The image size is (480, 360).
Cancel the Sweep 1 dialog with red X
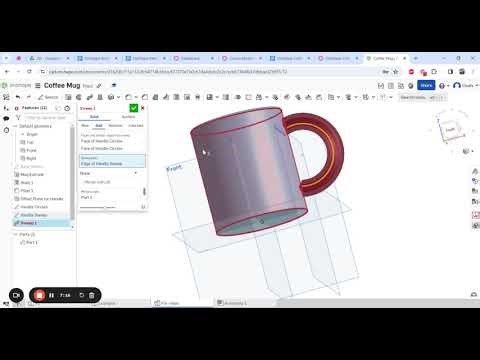point(143,108)
